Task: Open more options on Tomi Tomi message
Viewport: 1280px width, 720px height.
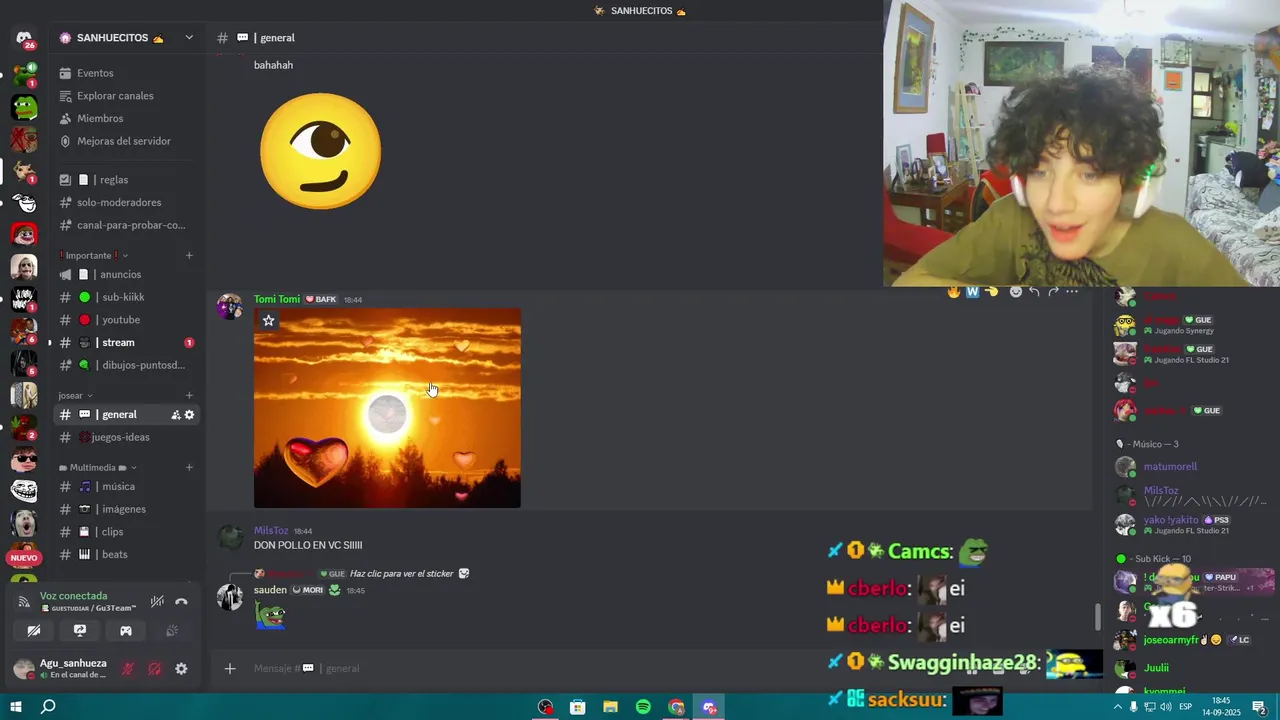Action: pyautogui.click(x=1072, y=292)
